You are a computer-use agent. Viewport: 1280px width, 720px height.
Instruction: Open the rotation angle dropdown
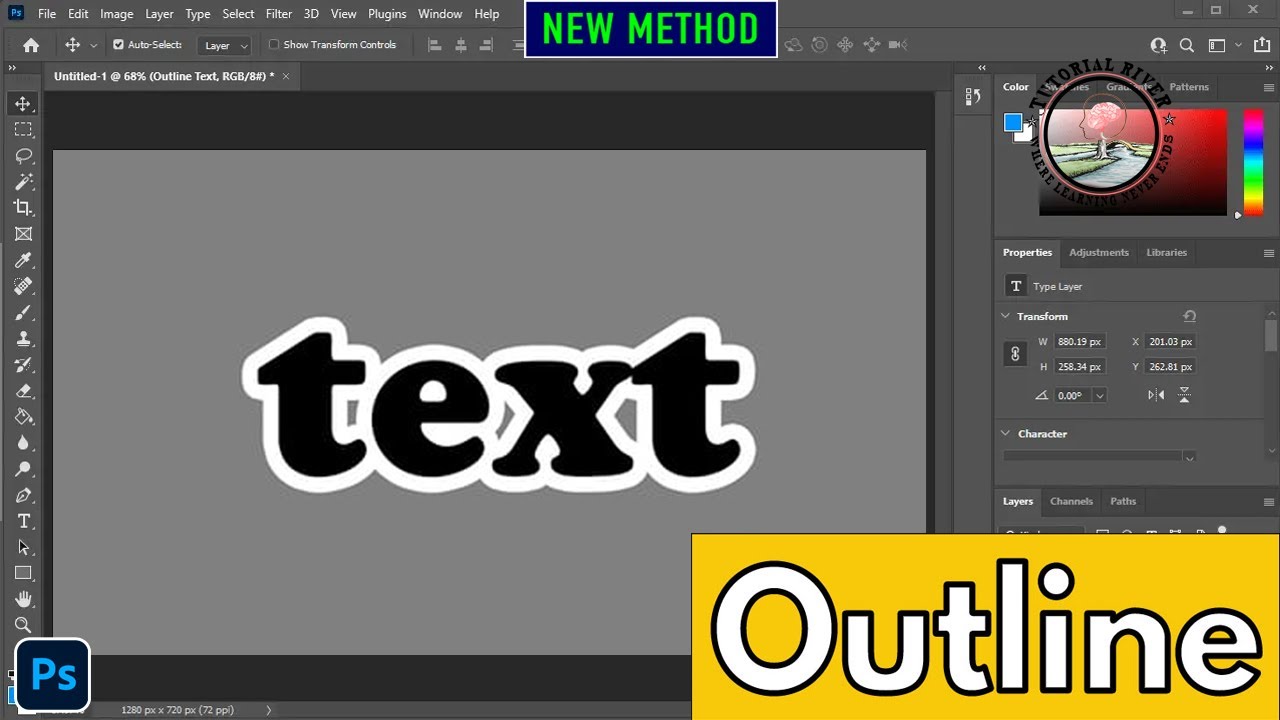point(1100,396)
